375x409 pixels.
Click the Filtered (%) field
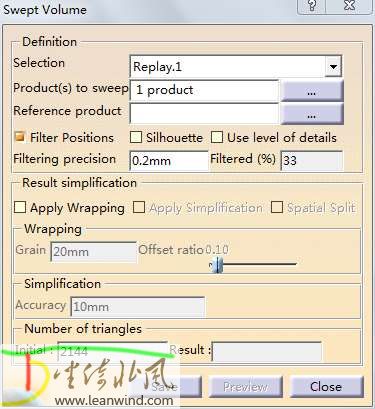pos(312,161)
